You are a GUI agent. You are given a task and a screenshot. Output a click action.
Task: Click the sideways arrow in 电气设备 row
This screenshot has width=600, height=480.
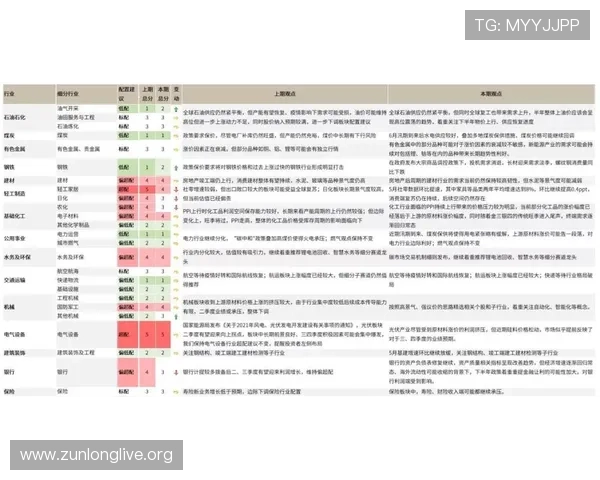coord(176,335)
